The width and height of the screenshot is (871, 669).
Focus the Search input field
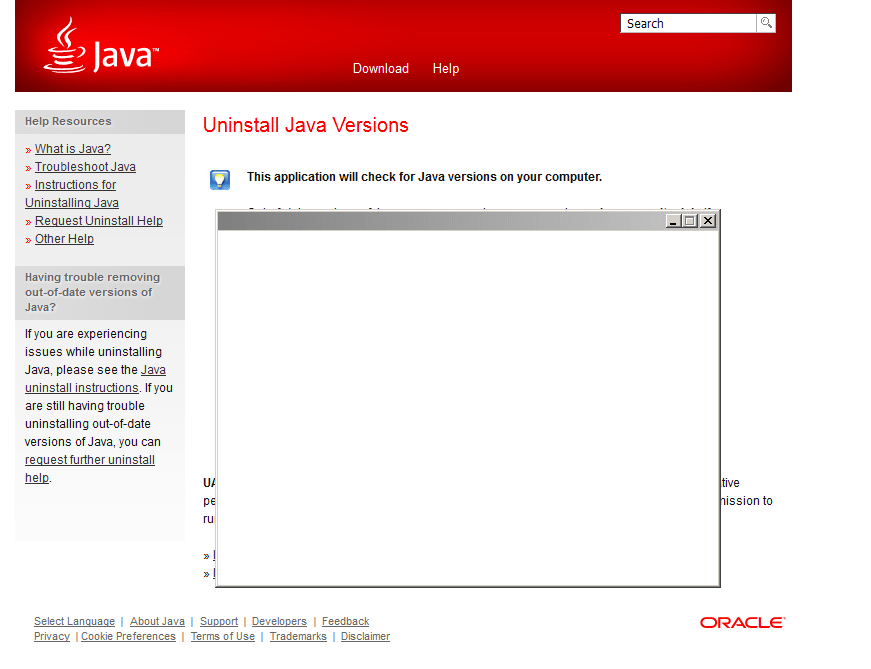tap(688, 23)
